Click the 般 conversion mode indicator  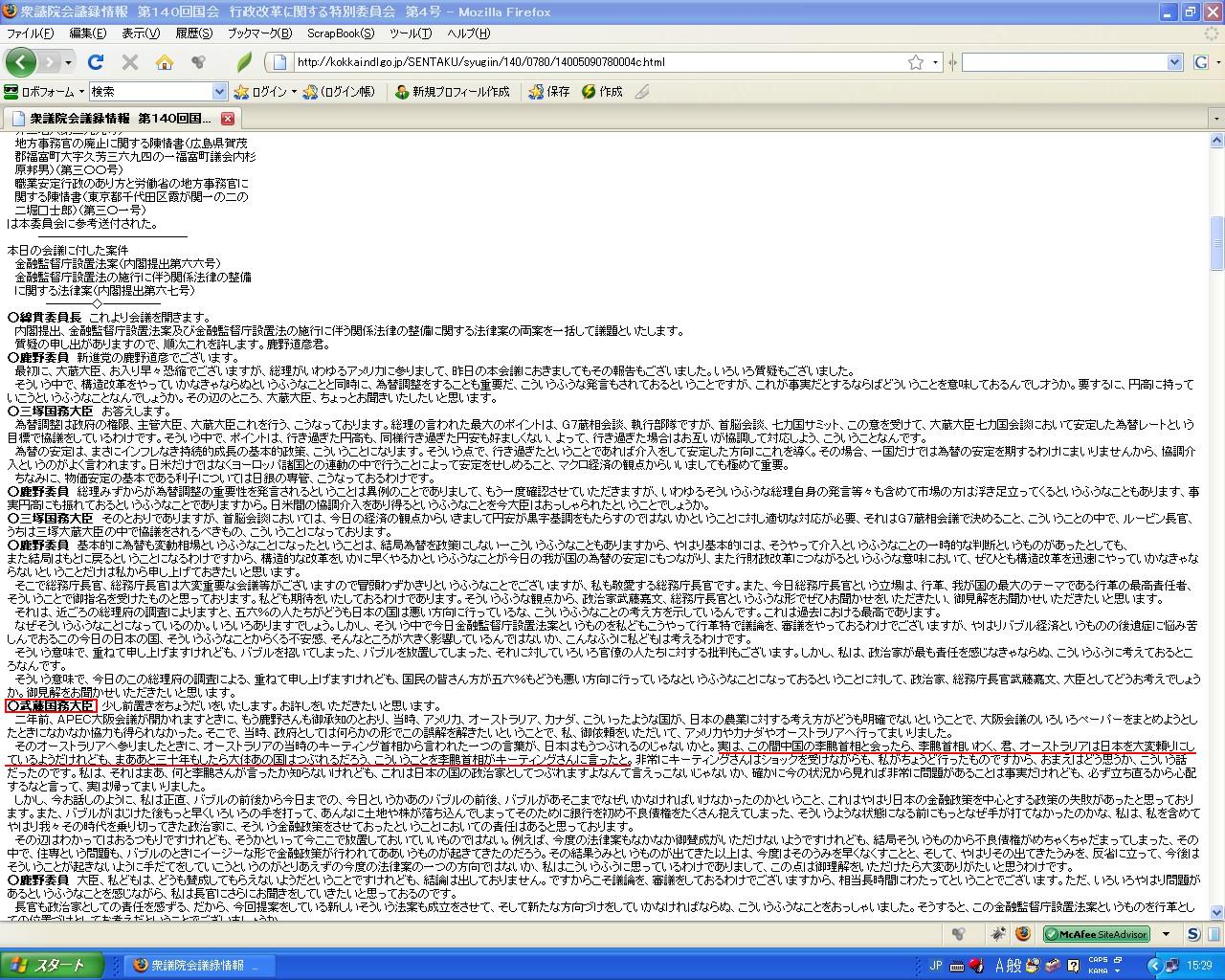pos(1016,966)
